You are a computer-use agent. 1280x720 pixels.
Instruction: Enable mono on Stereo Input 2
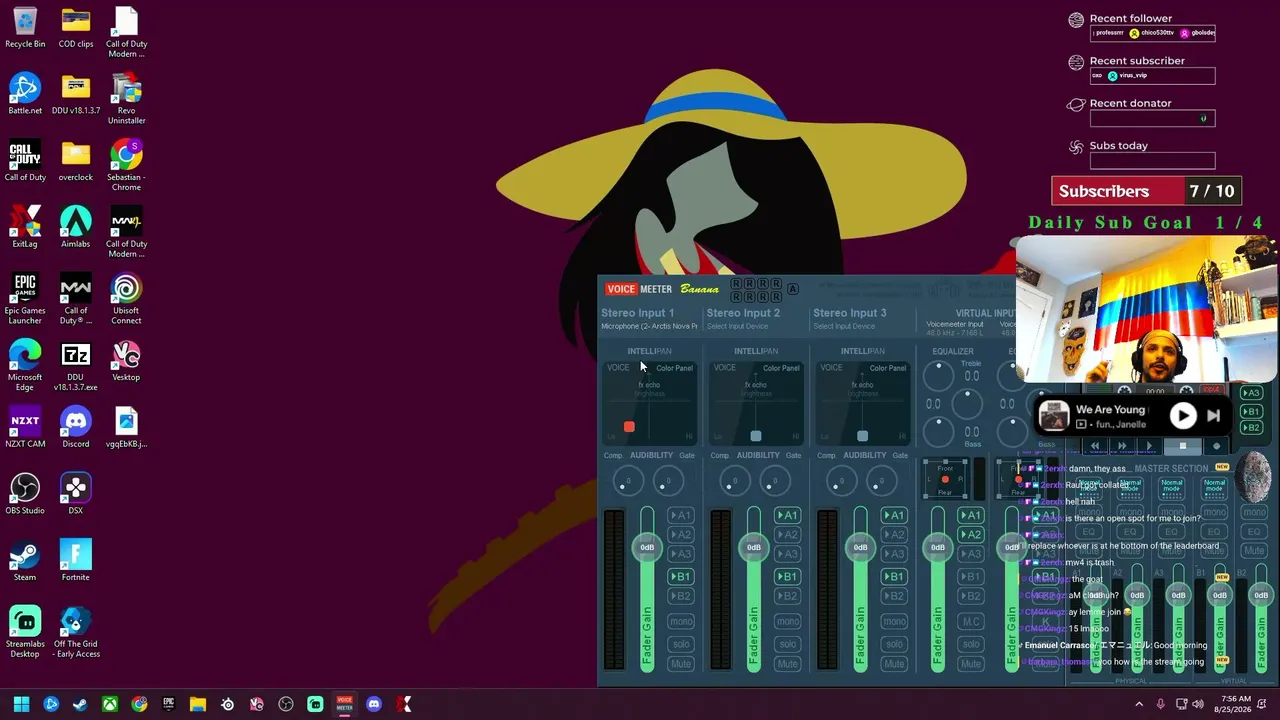tap(788, 622)
